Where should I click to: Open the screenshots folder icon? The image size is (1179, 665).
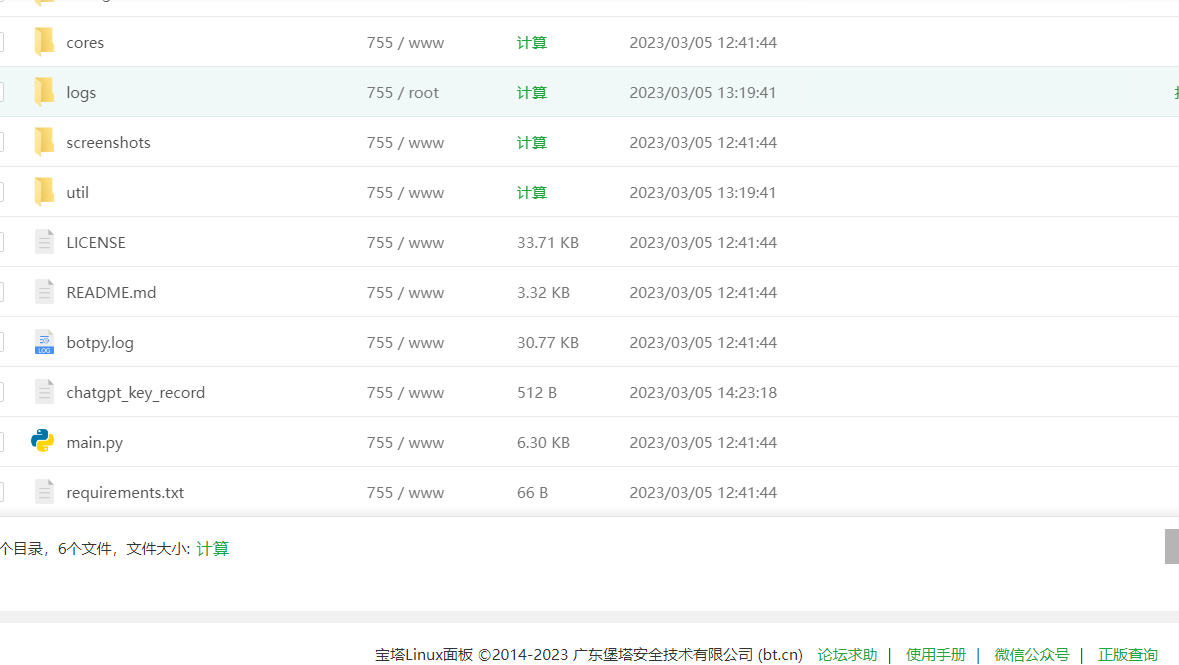point(44,142)
